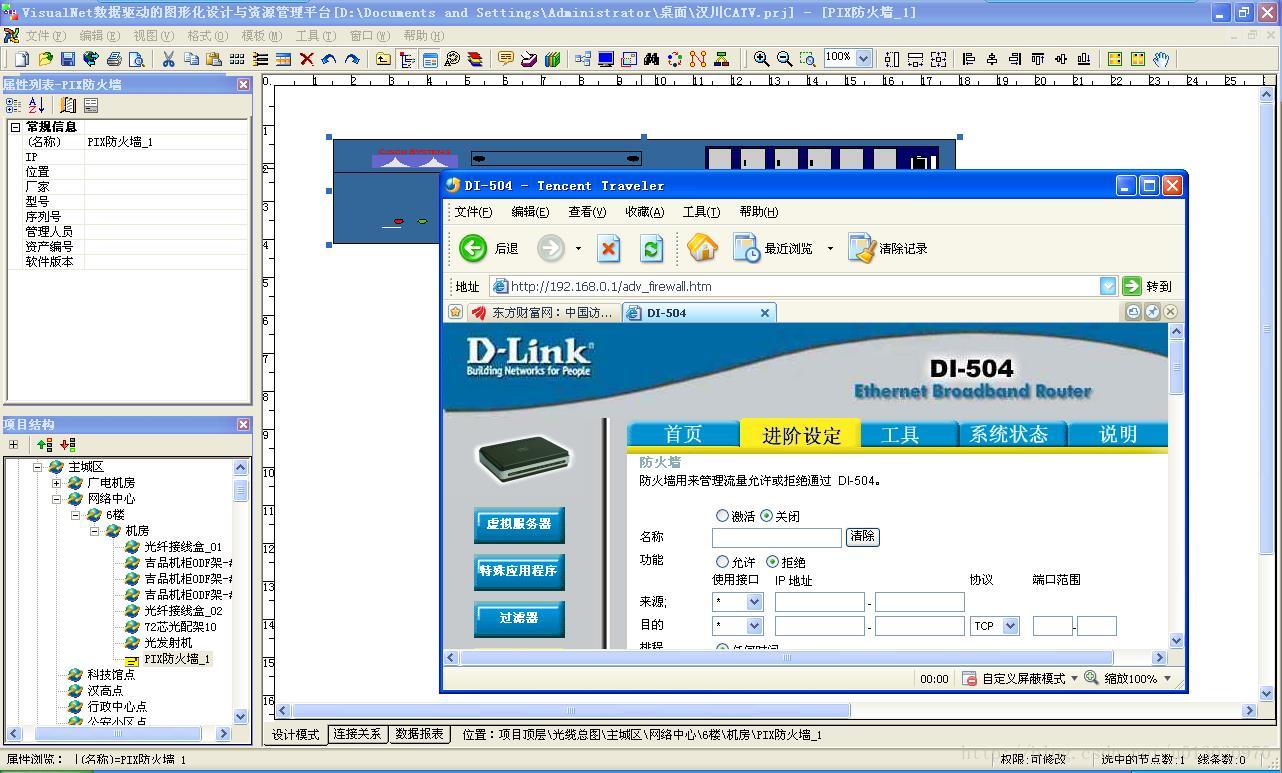Screen dimensions: 1282x773
Task: Click the Cut scissors icon
Action: coord(168,59)
